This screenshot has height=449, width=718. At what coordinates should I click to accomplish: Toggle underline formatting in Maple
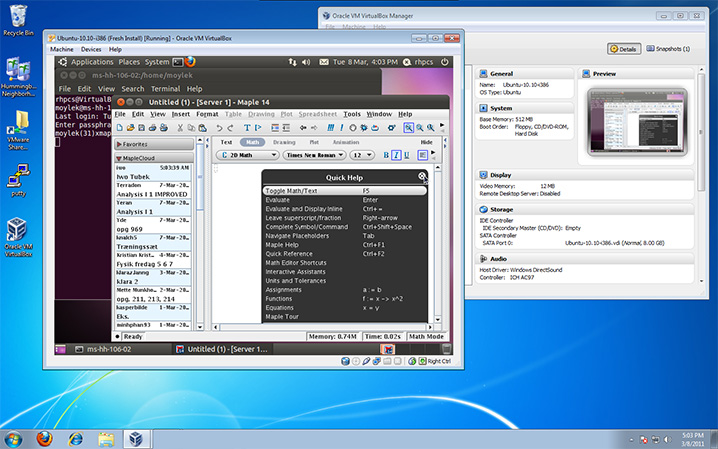click(406, 155)
